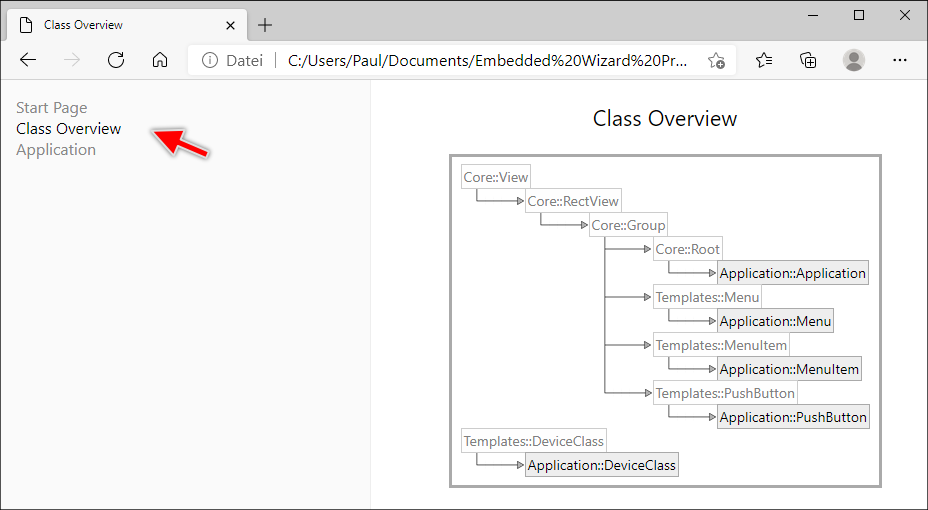The image size is (928, 510).
Task: Open the Collections icon in toolbar
Action: point(809,60)
